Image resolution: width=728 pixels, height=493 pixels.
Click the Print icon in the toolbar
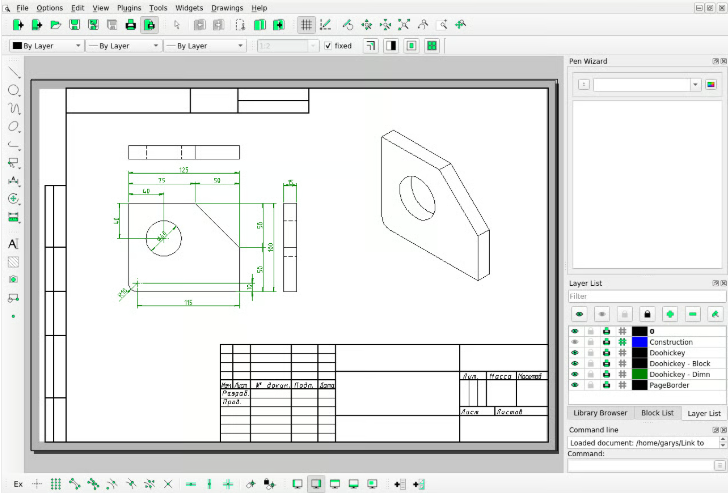(x=131, y=24)
